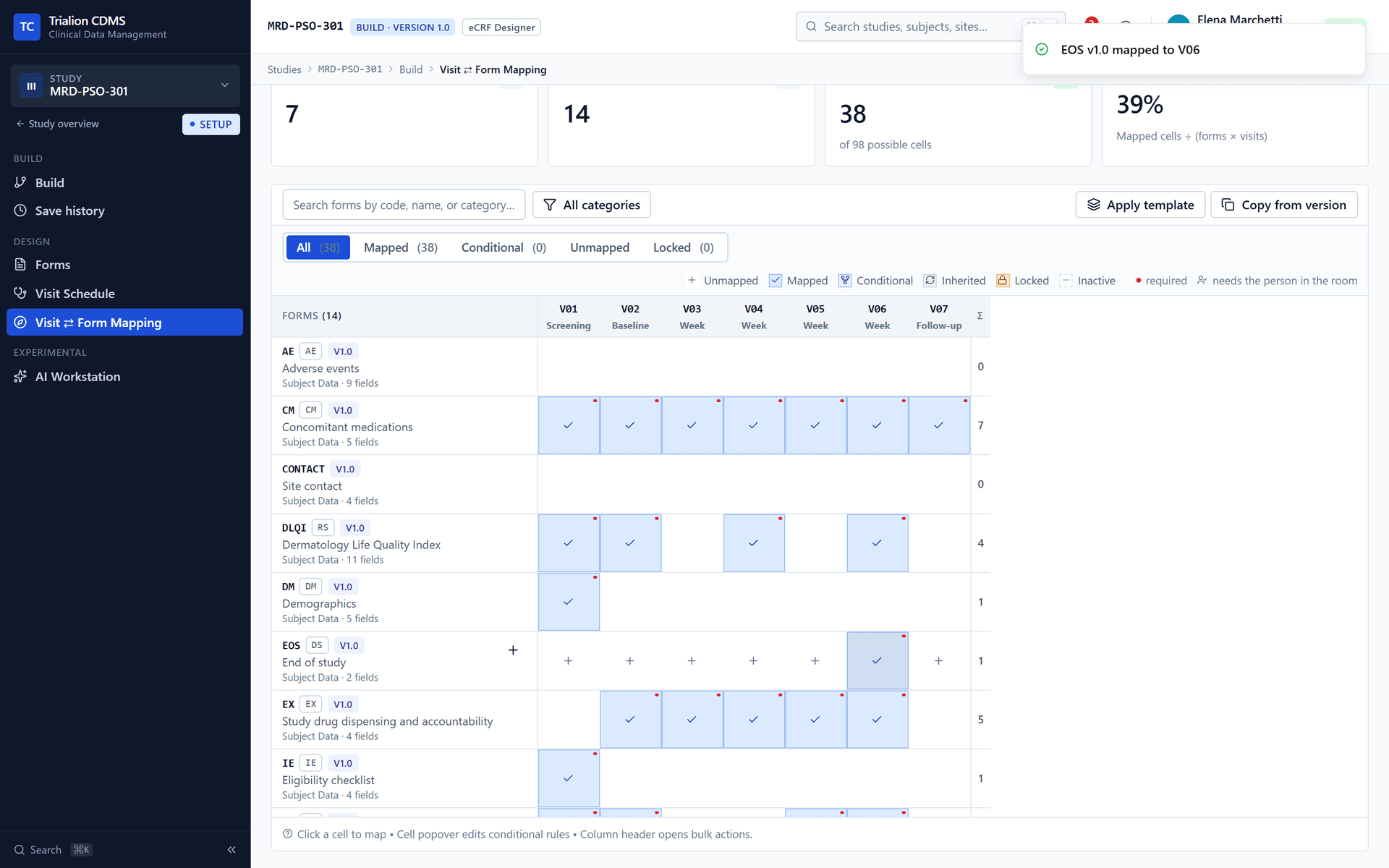The image size is (1389, 868).
Task: Select the Conditional (0) filter tab
Action: tap(504, 247)
